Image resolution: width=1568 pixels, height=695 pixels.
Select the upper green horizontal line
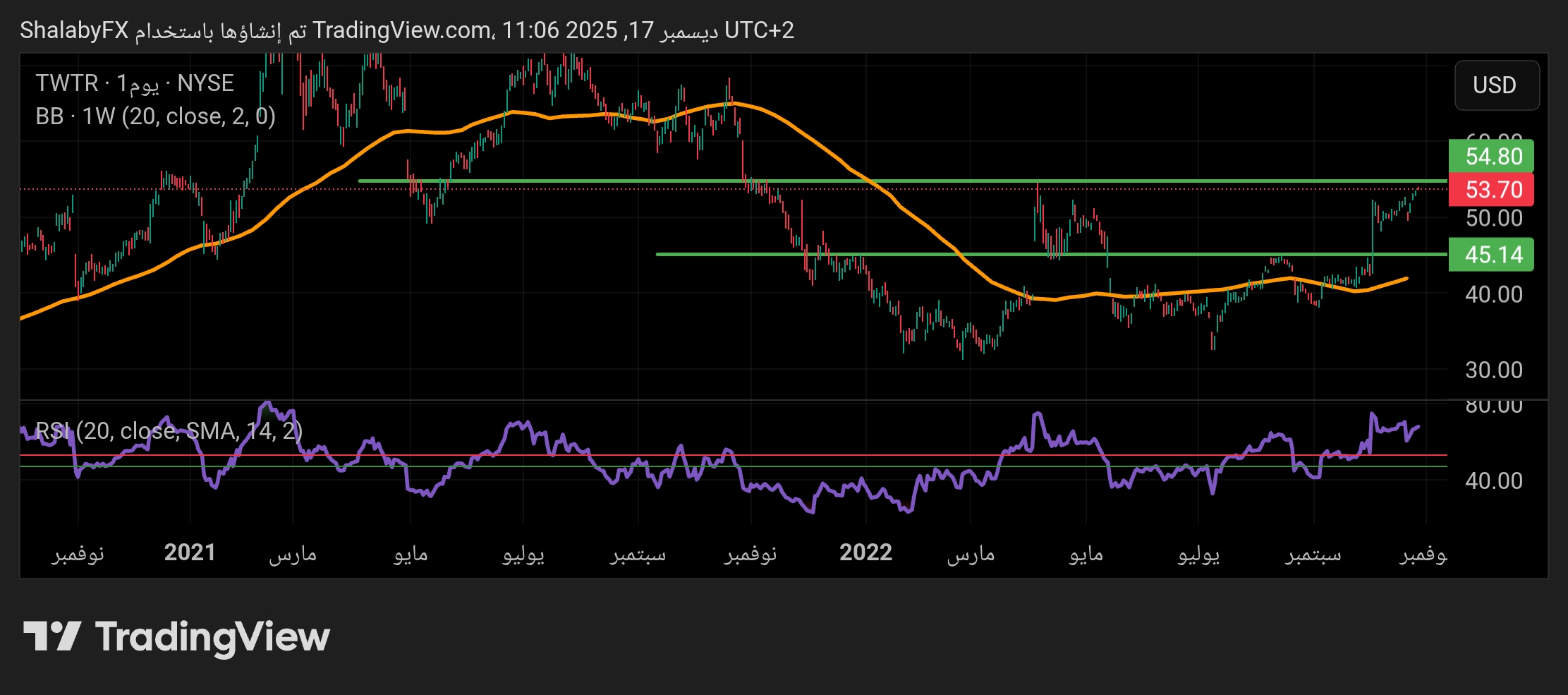coord(917,181)
